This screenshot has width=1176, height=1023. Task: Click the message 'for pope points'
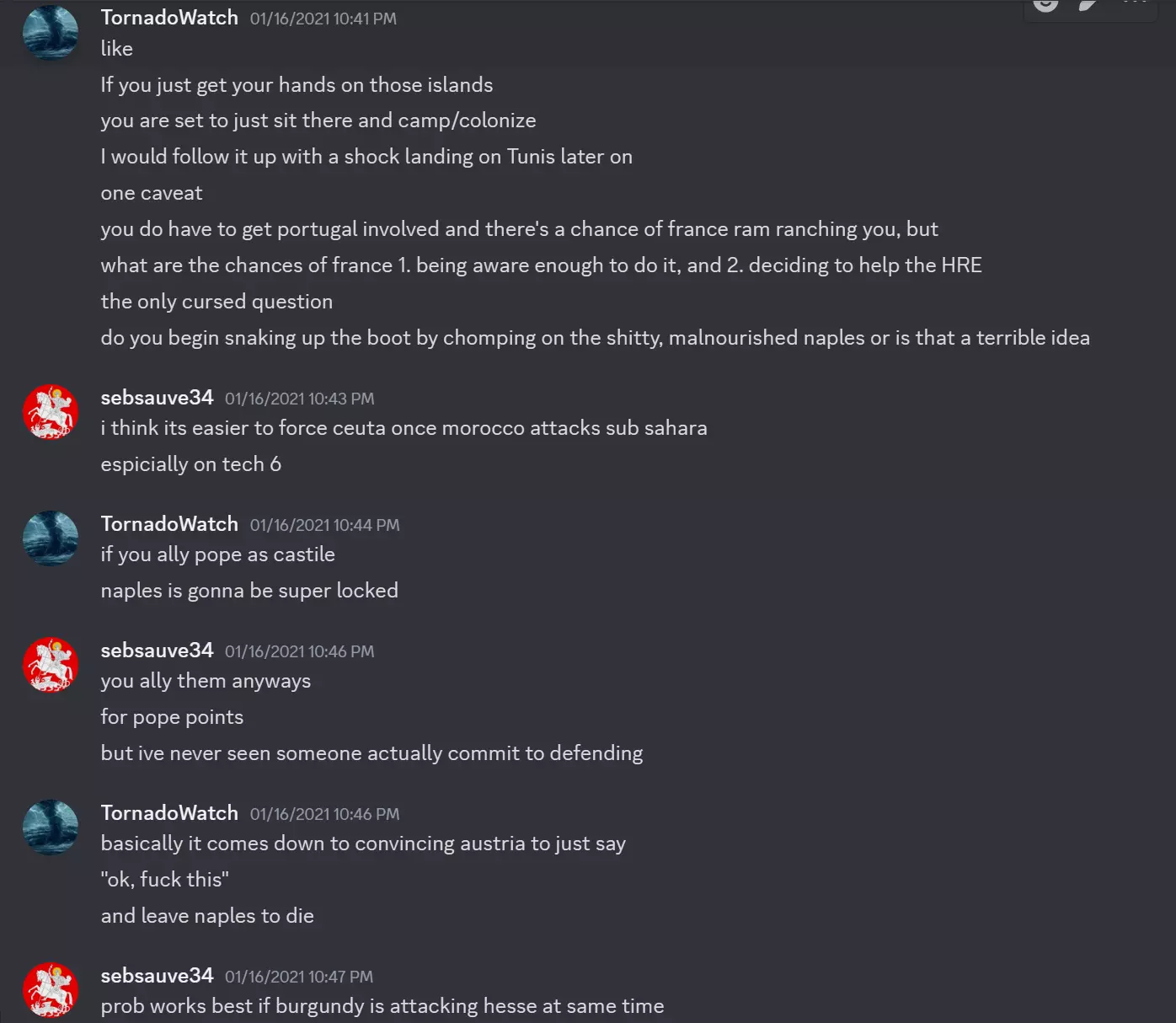(172, 717)
